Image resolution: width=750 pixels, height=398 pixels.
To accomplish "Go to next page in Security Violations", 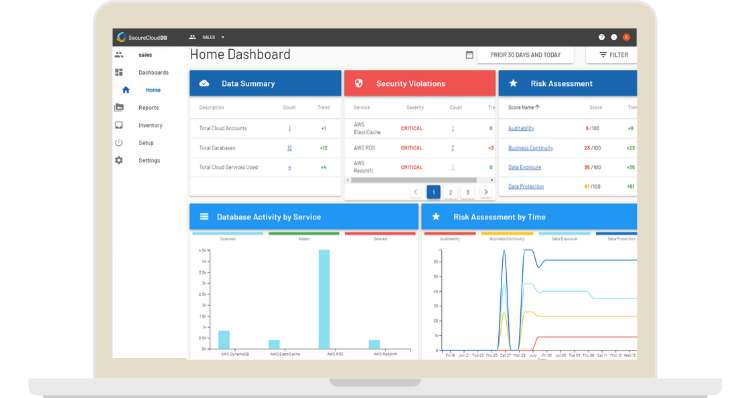I will click(x=485, y=192).
